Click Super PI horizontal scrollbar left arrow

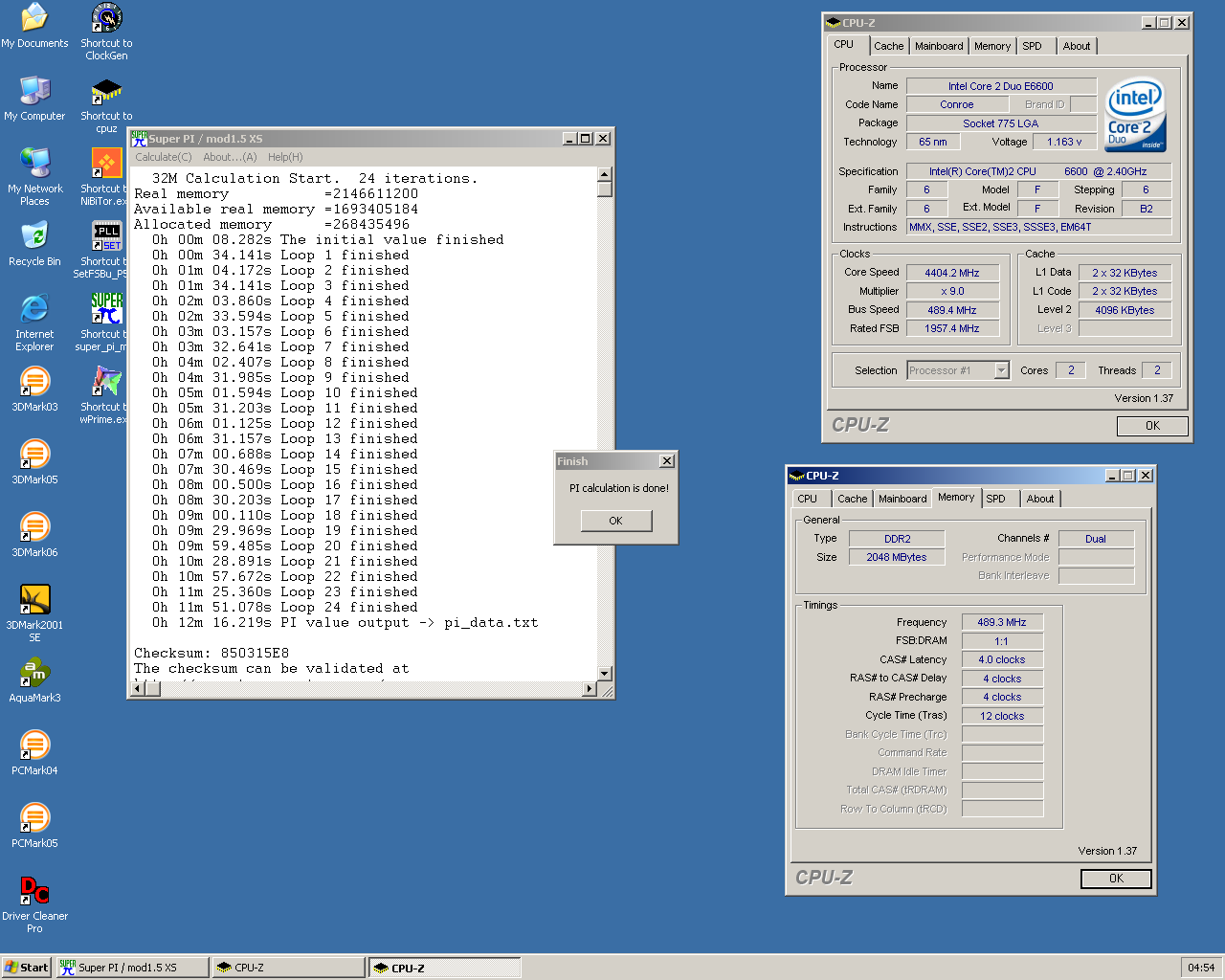[137, 689]
